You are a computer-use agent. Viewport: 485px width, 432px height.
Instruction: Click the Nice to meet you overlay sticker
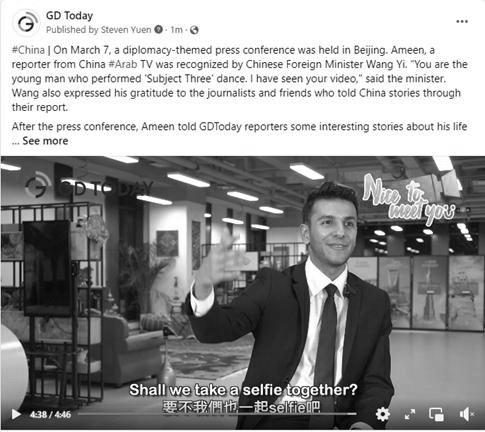(409, 199)
